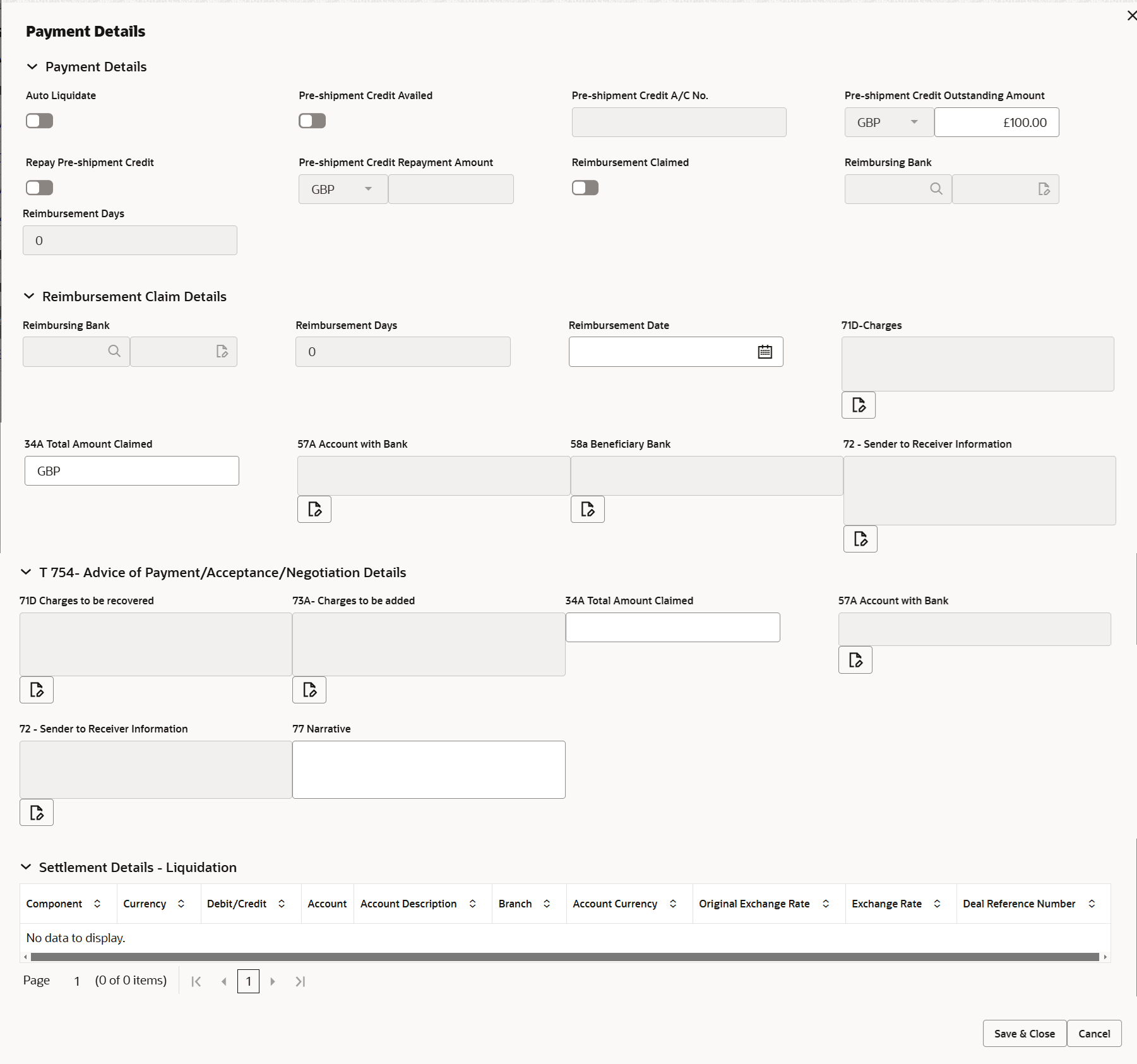Viewport: 1137px width, 1064px height.
Task: Open editor for 72 Sender to Receiver Information
Action: pos(860,539)
